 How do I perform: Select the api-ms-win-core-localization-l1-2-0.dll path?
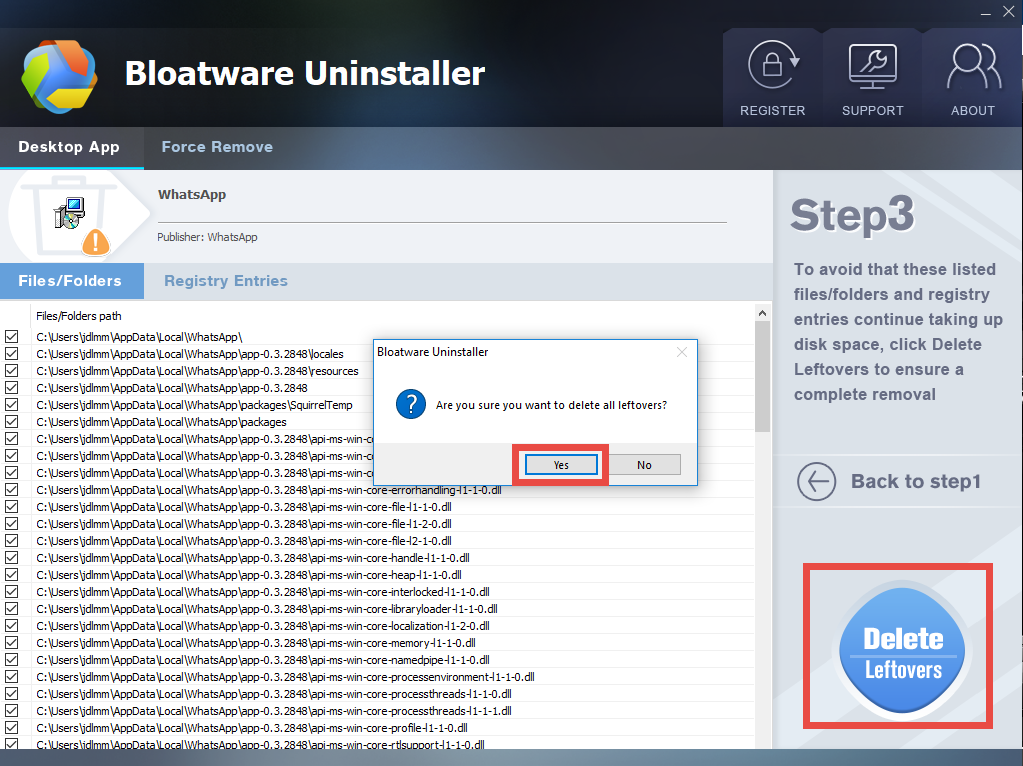tap(263, 626)
